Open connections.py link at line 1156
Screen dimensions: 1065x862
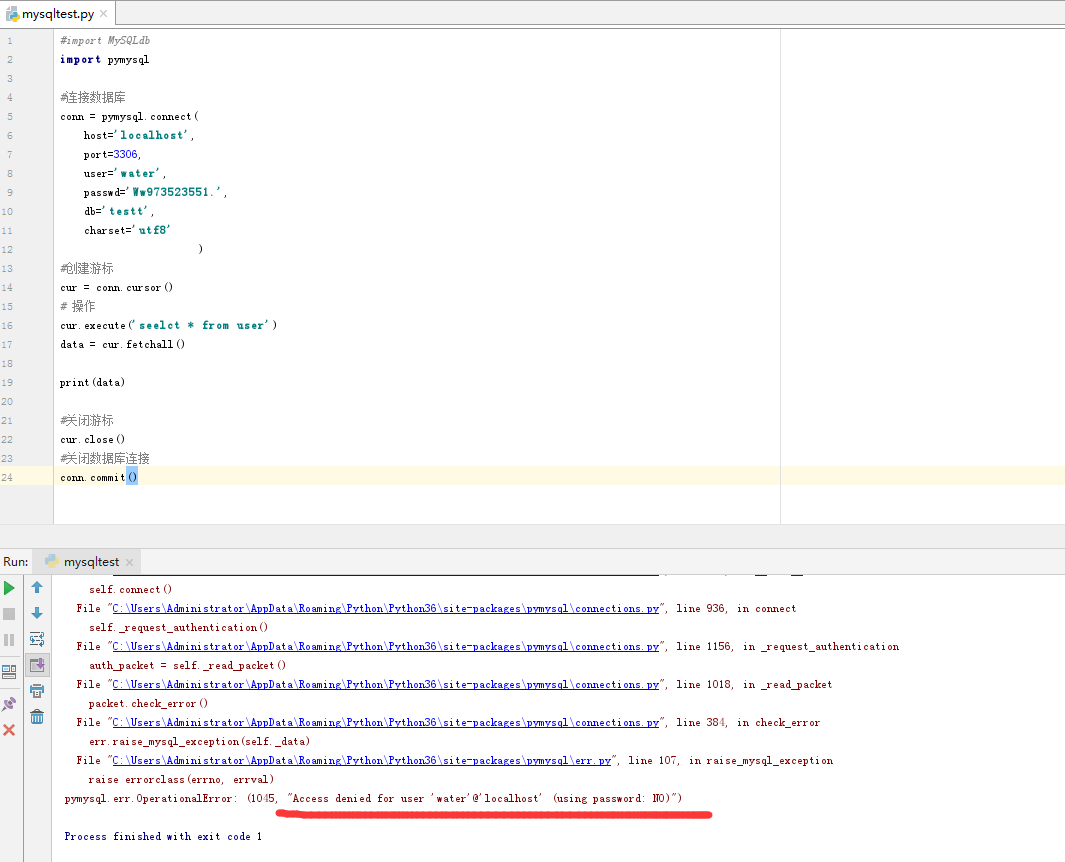(x=386, y=647)
